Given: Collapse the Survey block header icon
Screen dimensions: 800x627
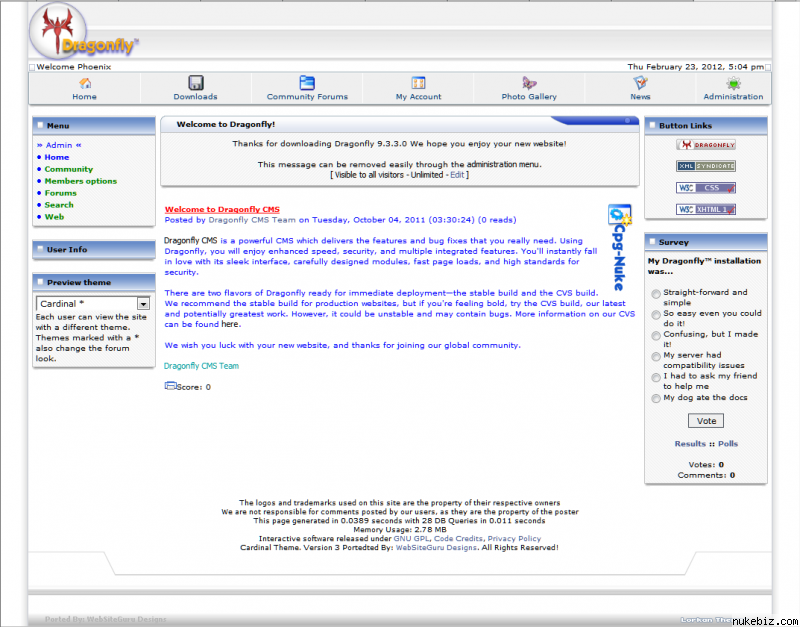Looking at the screenshot, I should 652,242.
